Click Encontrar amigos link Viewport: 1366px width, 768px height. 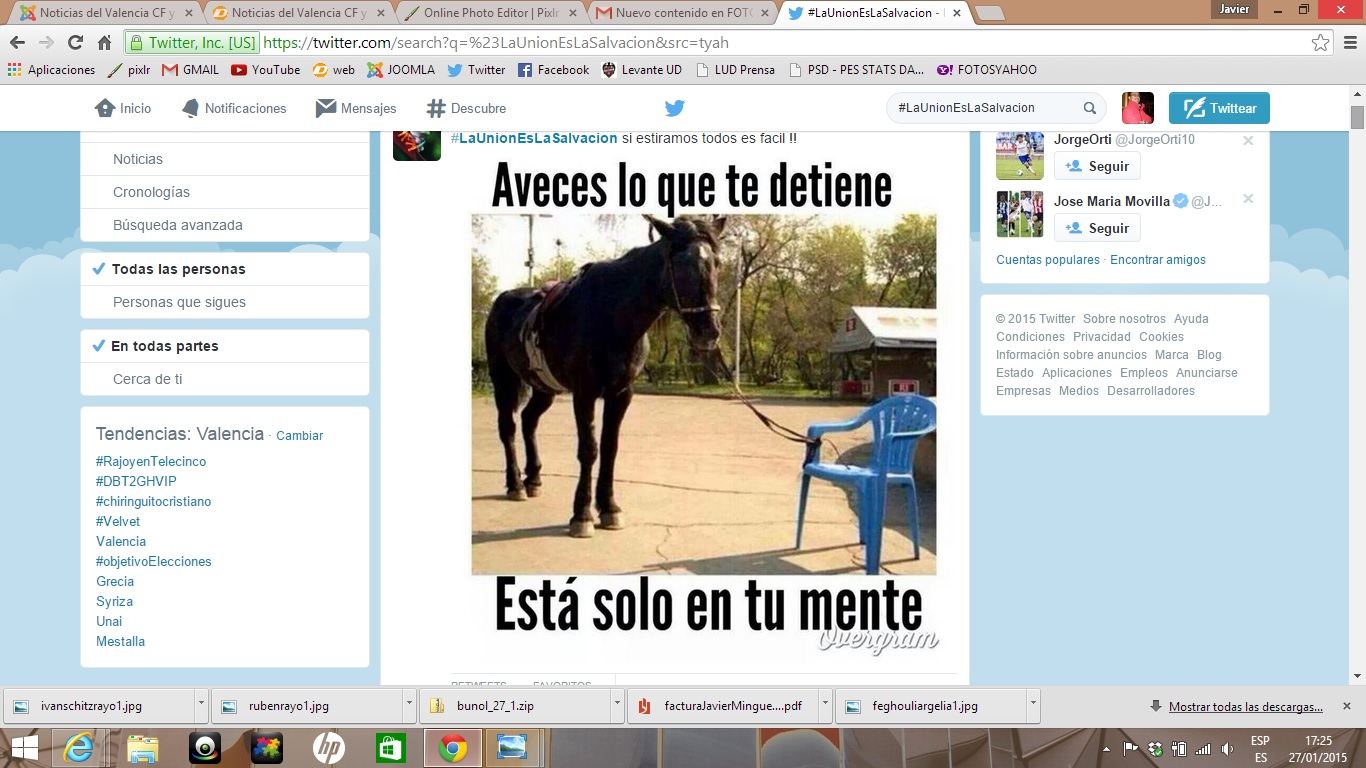(x=1158, y=260)
